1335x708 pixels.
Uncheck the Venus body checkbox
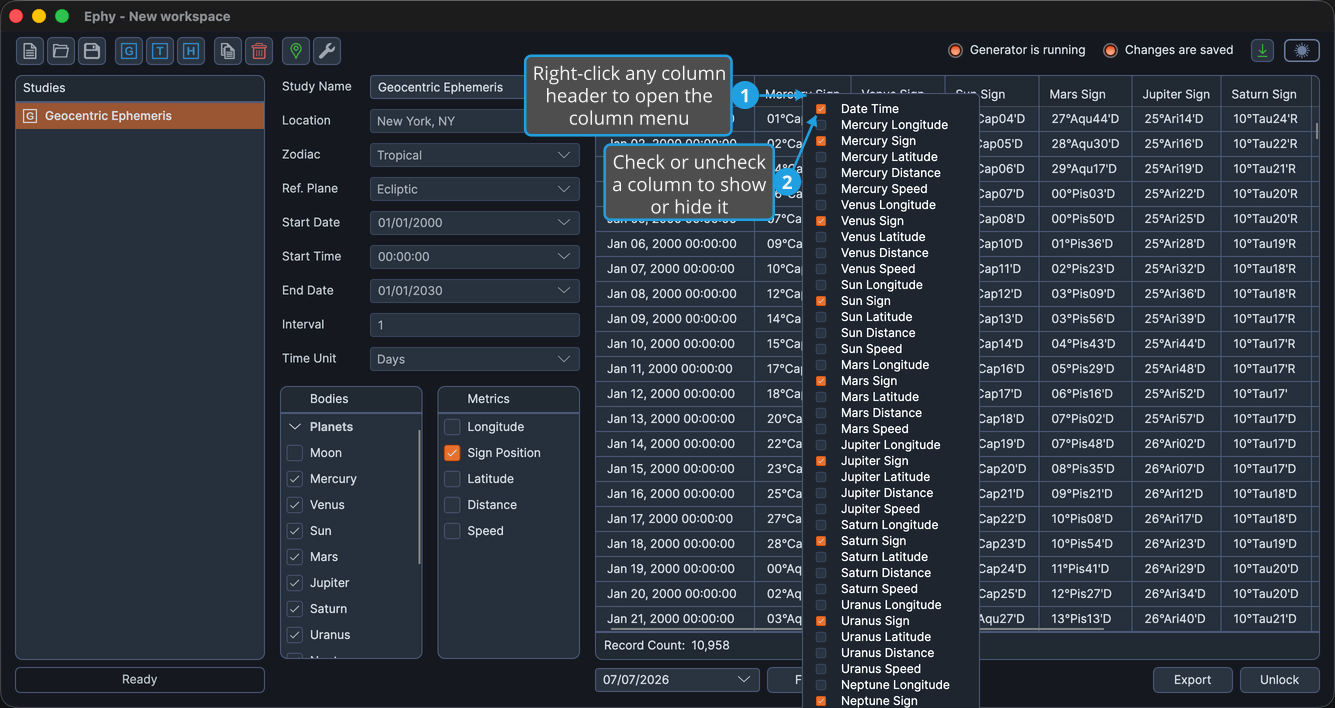coord(295,505)
